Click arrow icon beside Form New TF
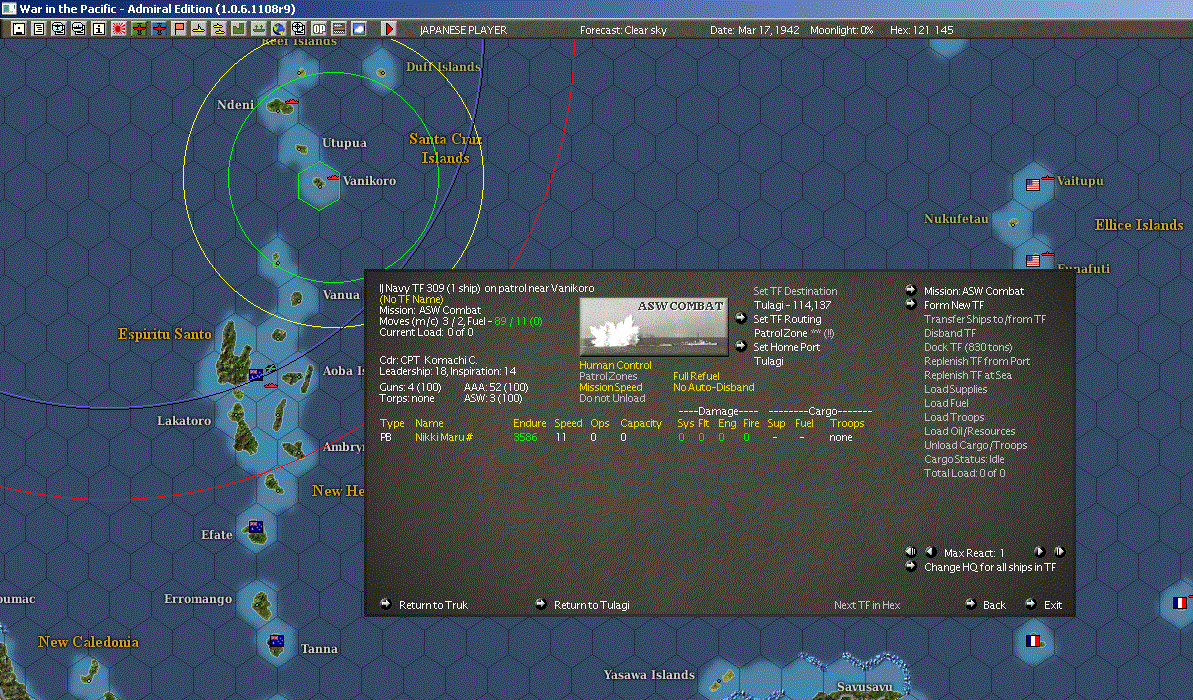This screenshot has height=700, width=1193. coord(911,304)
